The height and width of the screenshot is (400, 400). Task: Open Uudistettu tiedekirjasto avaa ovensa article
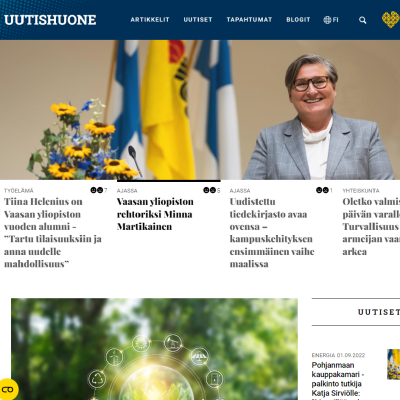[x=272, y=233]
